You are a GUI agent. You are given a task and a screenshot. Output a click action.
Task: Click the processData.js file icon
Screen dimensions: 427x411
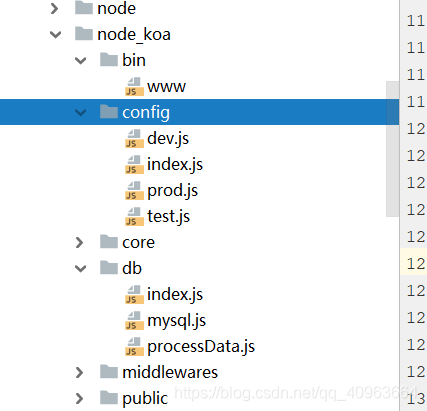tap(134, 346)
